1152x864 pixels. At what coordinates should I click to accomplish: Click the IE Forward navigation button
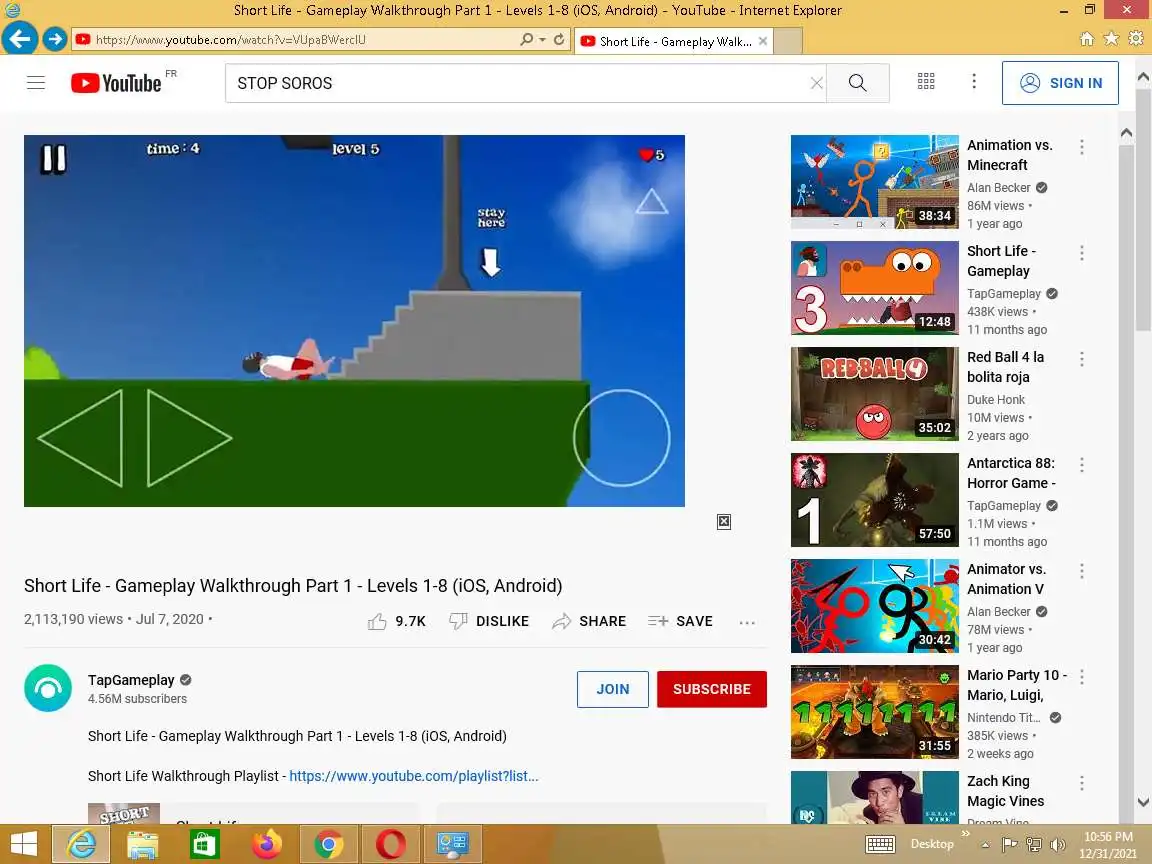(54, 38)
